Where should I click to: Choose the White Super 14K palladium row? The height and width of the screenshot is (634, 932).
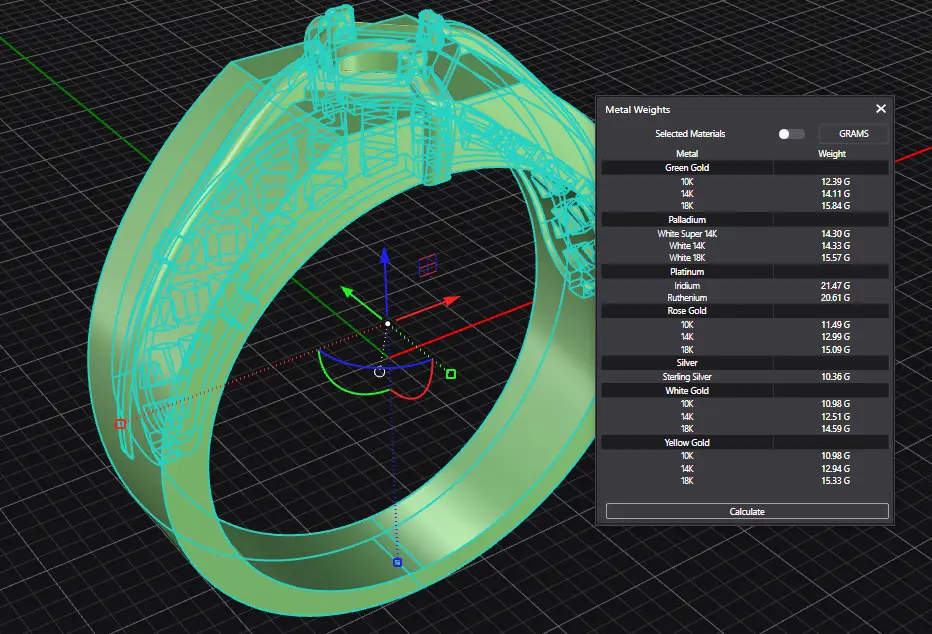tap(687, 233)
